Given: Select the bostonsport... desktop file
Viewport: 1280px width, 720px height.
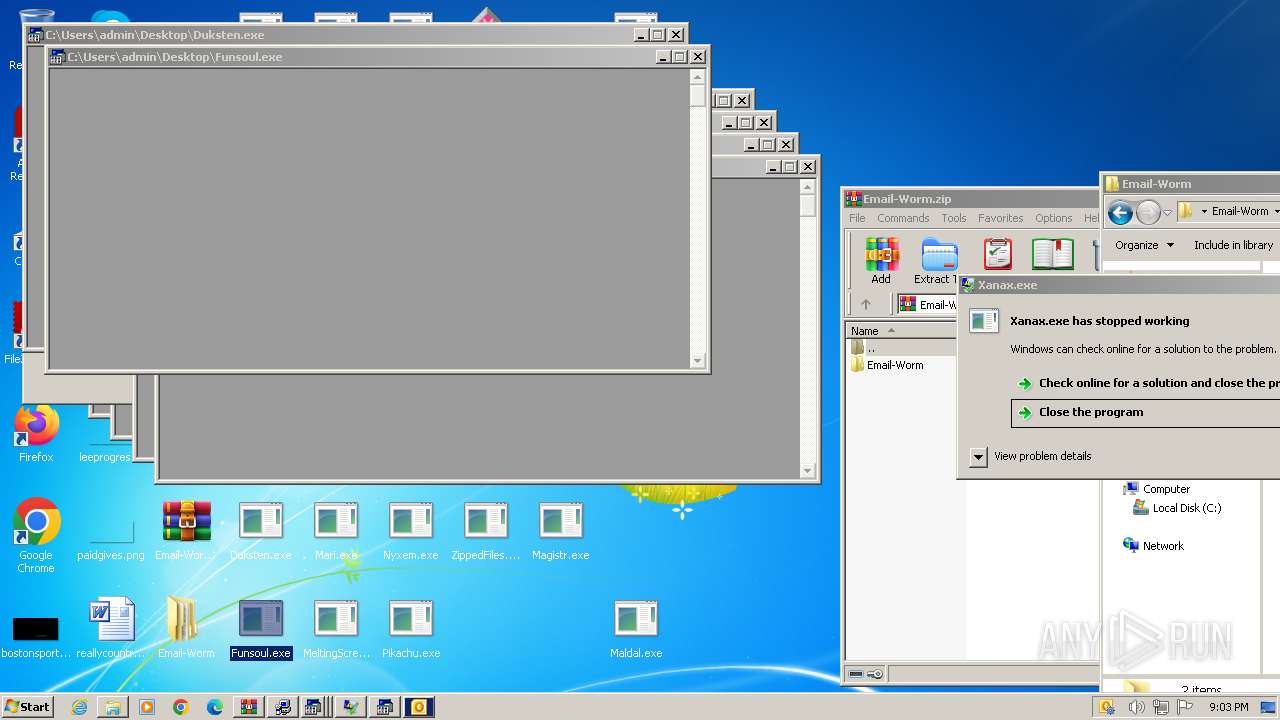Looking at the screenshot, I should pos(36,635).
